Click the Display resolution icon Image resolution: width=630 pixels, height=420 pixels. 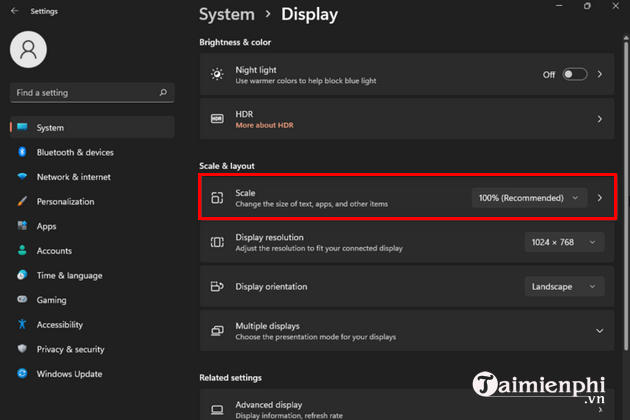coord(217,242)
